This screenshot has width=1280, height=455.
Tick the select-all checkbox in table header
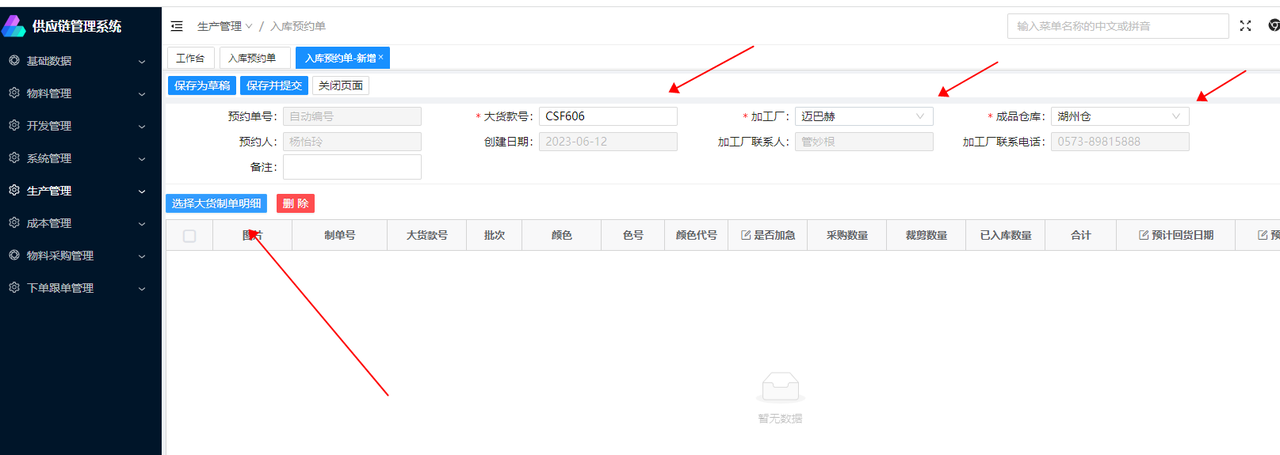click(189, 236)
